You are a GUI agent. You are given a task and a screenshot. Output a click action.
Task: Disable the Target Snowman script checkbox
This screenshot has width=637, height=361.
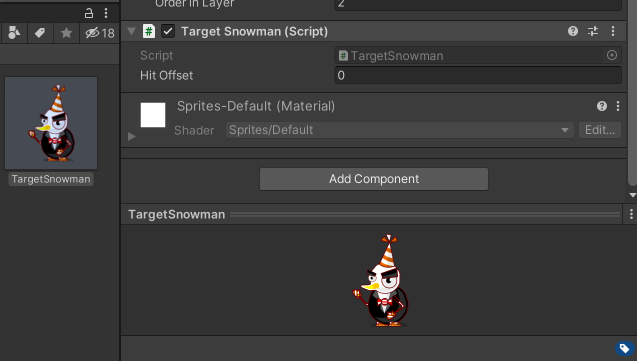point(168,31)
